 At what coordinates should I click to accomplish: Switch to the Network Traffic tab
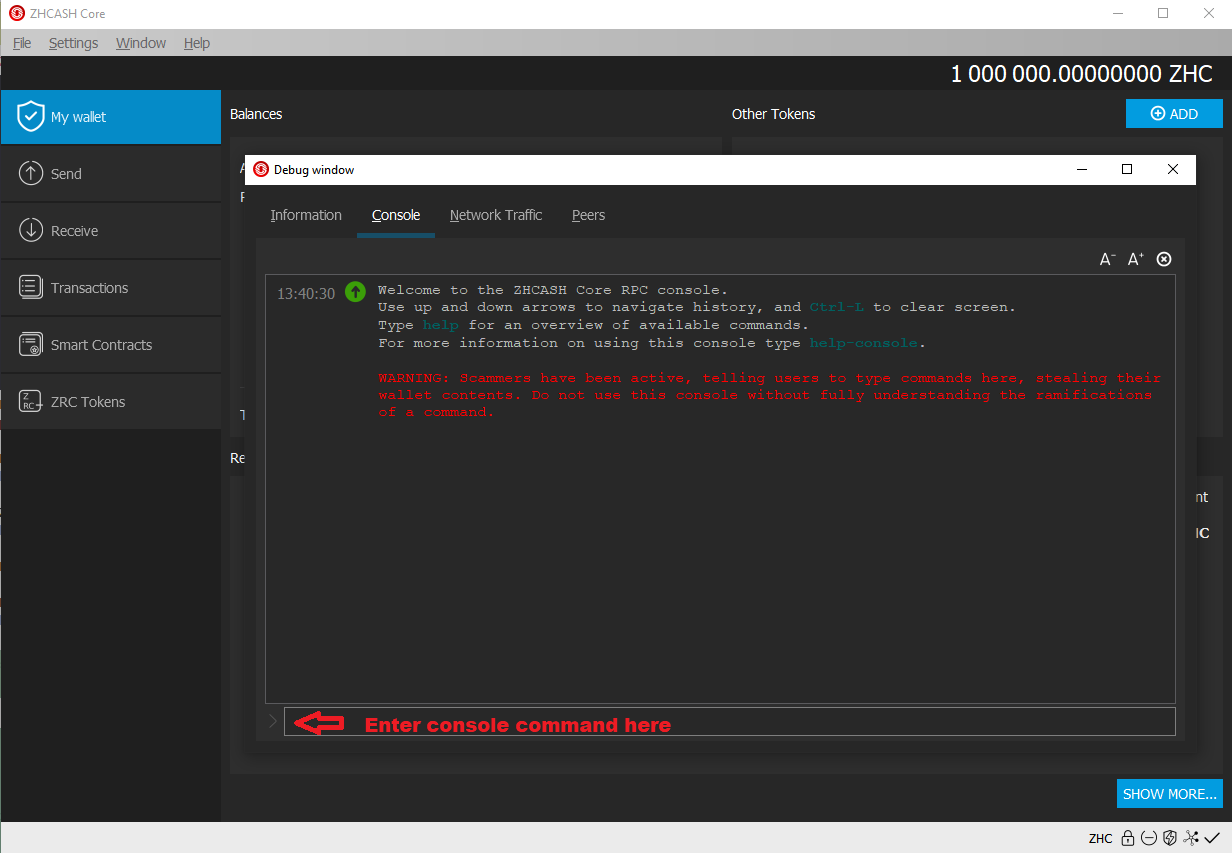click(496, 215)
